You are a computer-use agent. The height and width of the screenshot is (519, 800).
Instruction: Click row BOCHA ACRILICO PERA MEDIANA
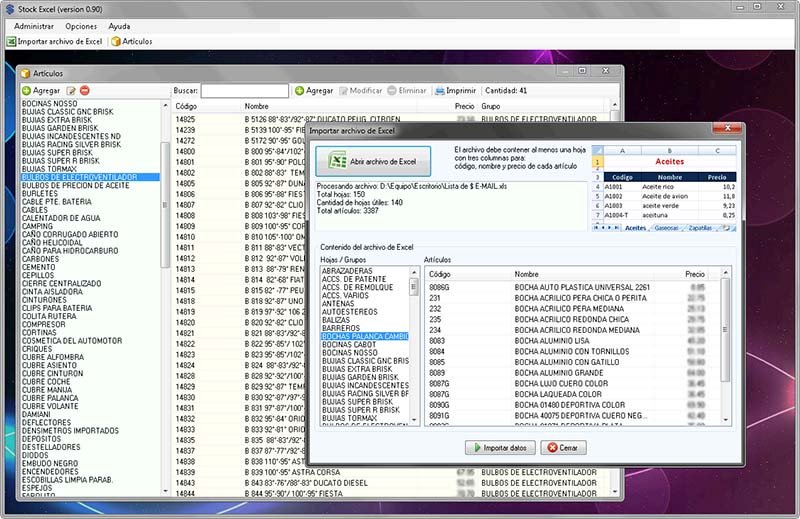571,308
